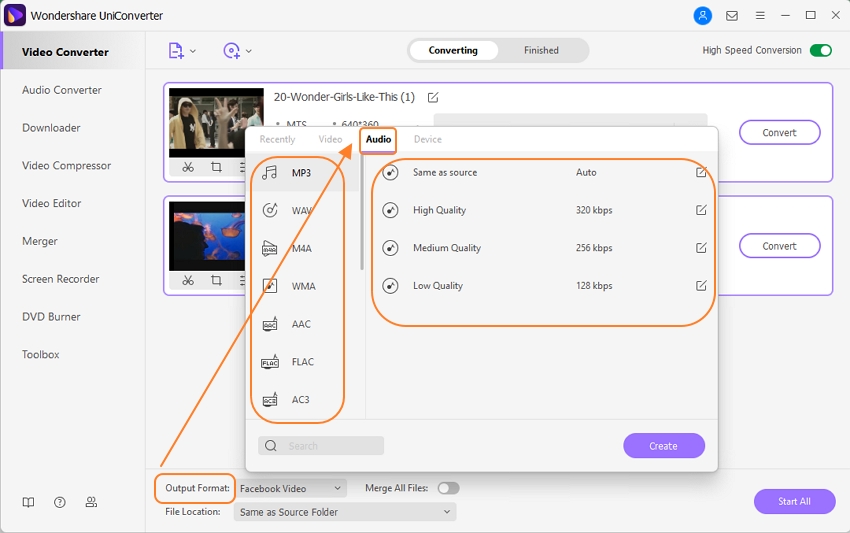Open the user guide book icon
850x533 pixels.
(x=29, y=502)
